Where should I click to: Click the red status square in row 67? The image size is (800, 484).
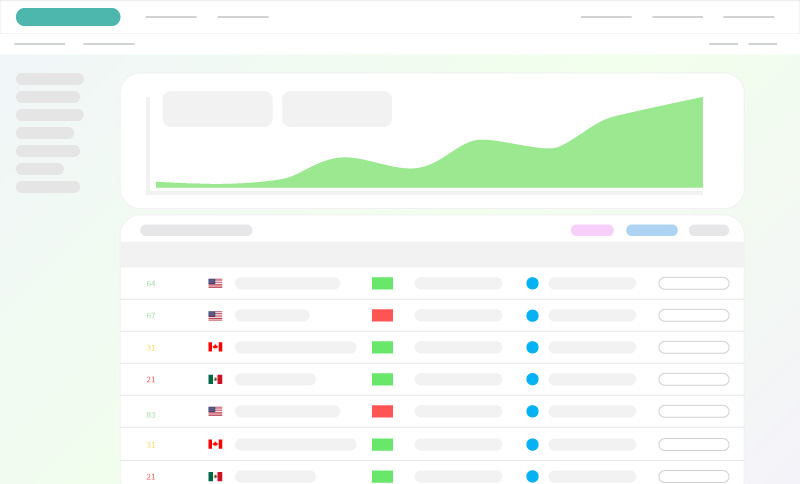pos(382,315)
